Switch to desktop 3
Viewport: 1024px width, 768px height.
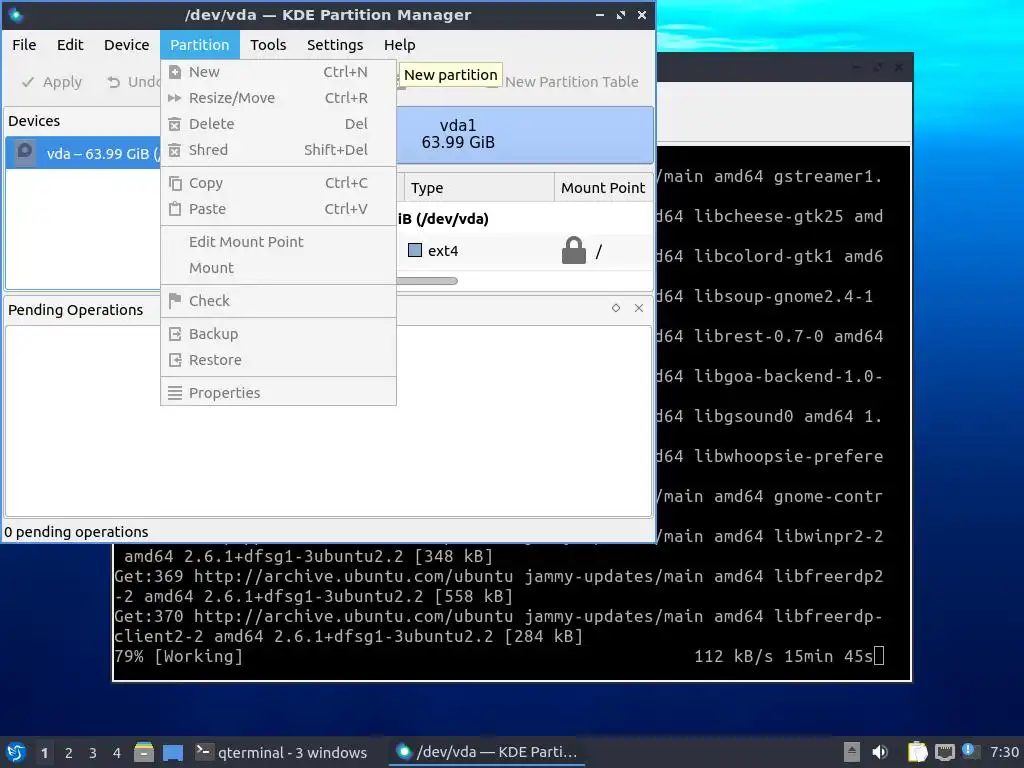(93, 753)
